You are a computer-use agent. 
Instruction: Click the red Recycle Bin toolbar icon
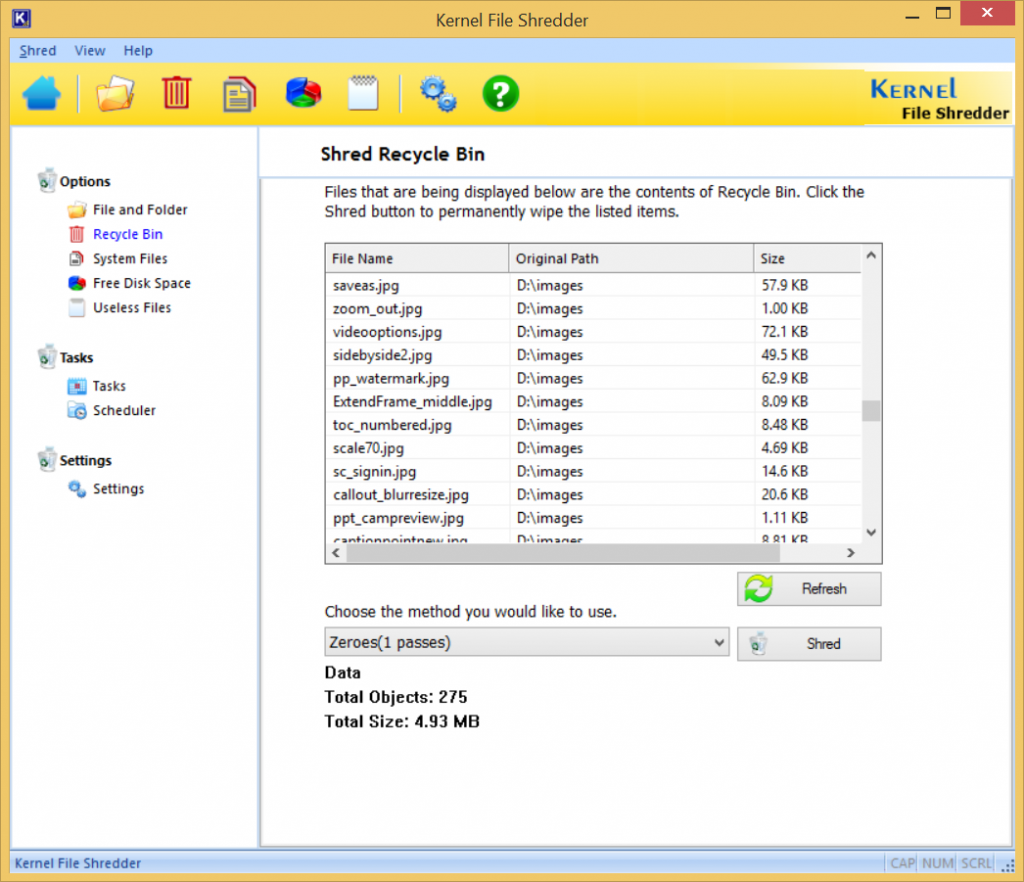(176, 94)
